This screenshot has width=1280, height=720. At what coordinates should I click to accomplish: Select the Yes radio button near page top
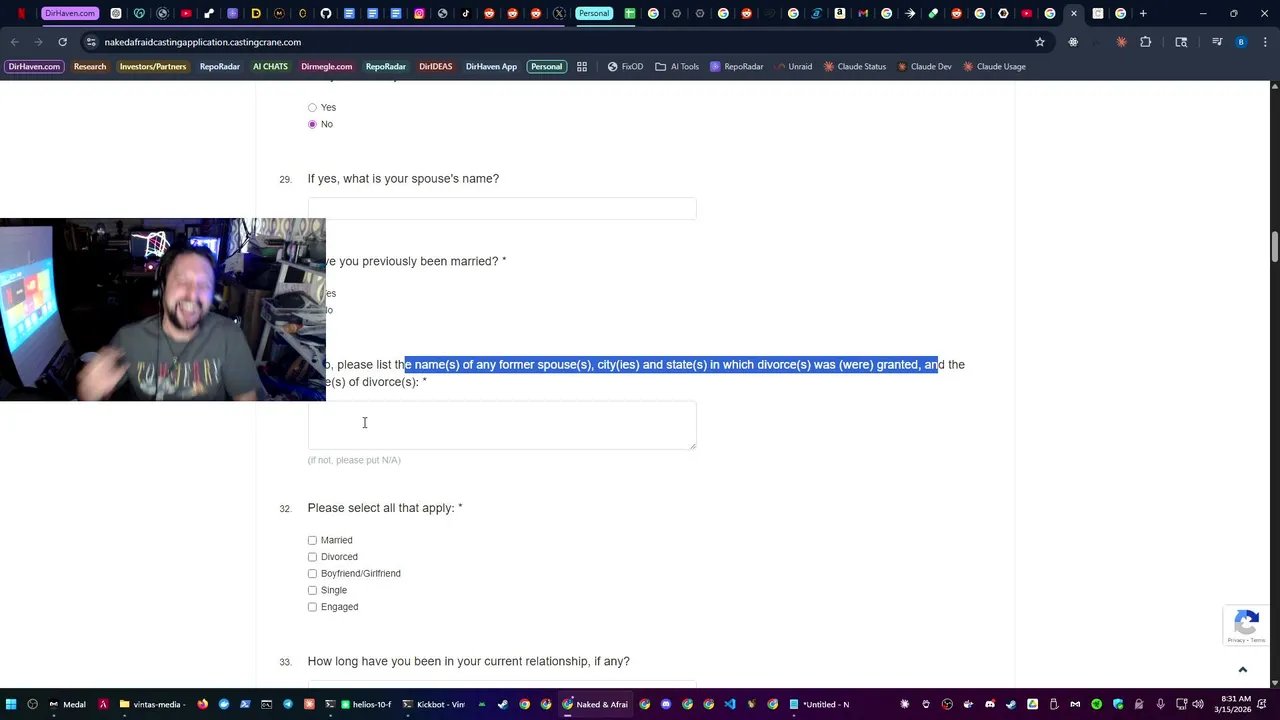[x=312, y=107]
